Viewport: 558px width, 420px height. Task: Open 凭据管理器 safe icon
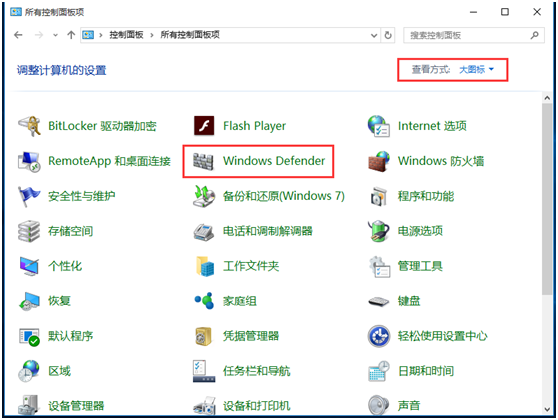click(204, 336)
